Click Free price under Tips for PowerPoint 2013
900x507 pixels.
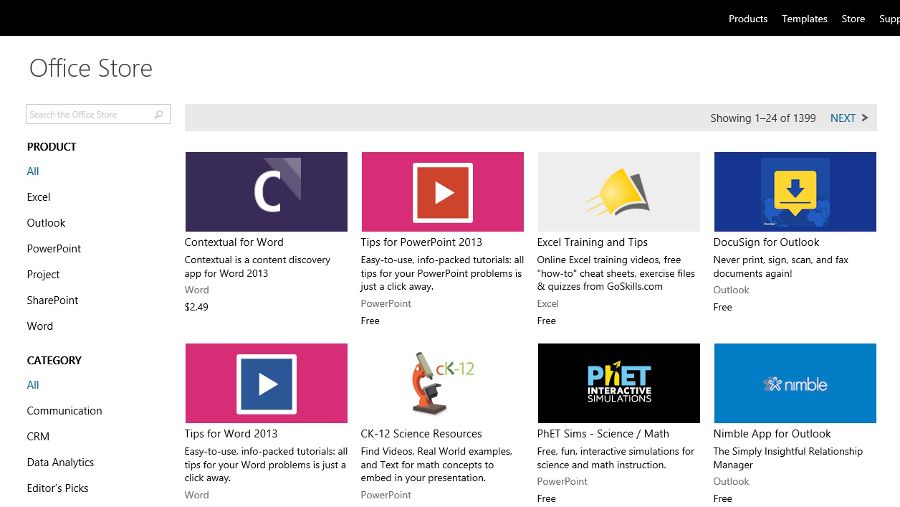[x=370, y=320]
